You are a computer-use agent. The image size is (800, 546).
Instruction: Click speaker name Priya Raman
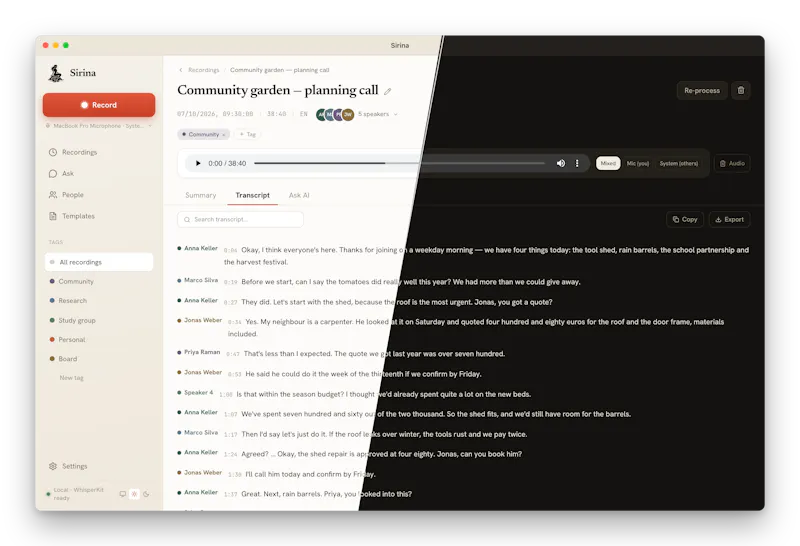[202, 352]
